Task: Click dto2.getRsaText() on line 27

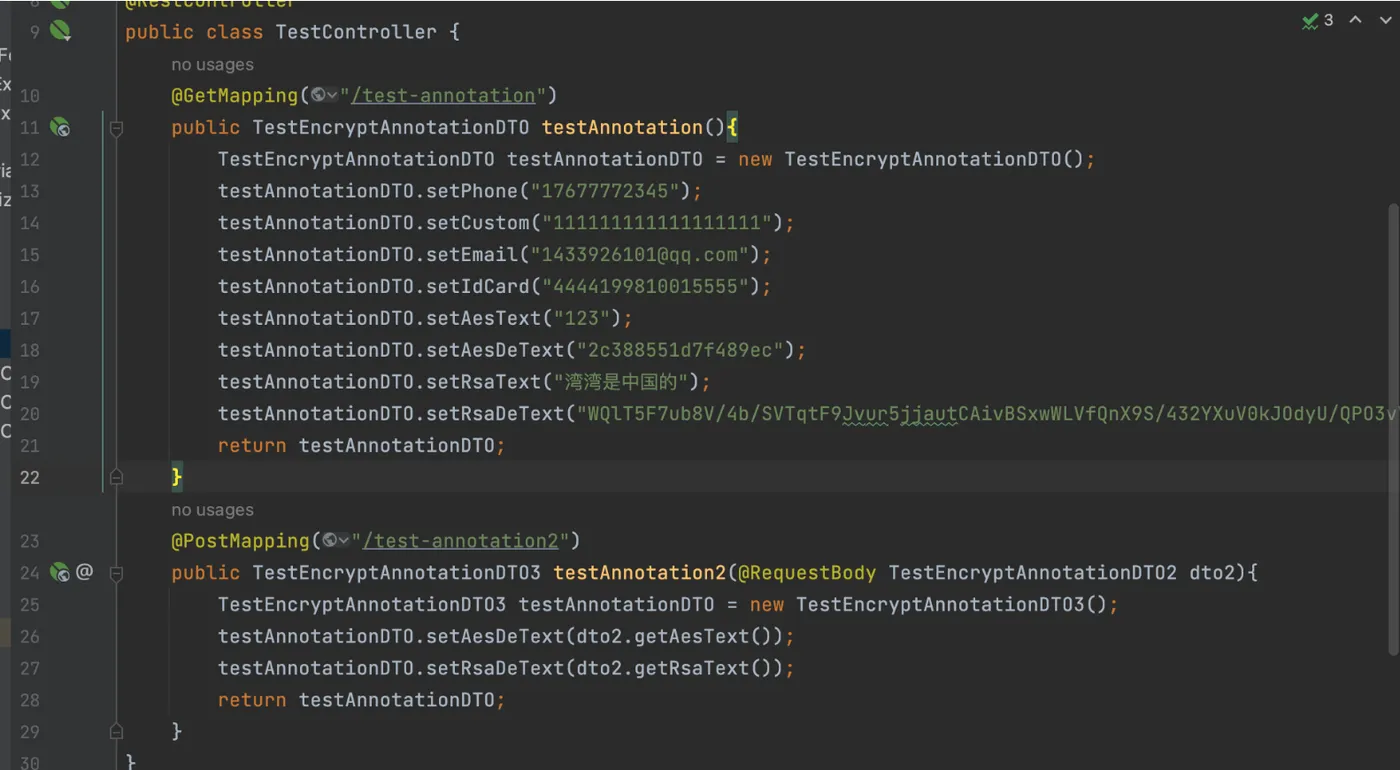Action: click(675, 668)
